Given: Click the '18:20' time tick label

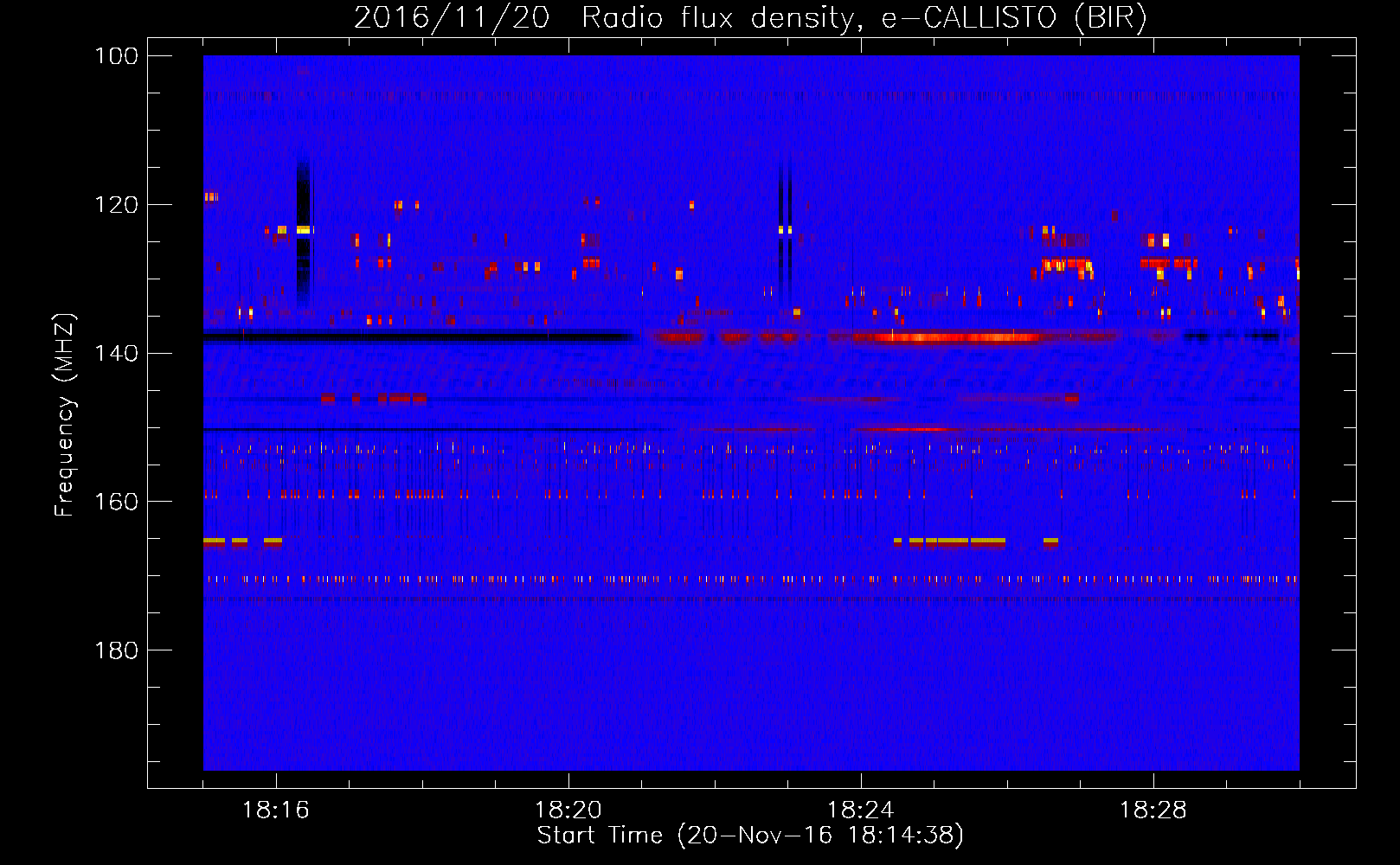Looking at the screenshot, I should (568, 811).
